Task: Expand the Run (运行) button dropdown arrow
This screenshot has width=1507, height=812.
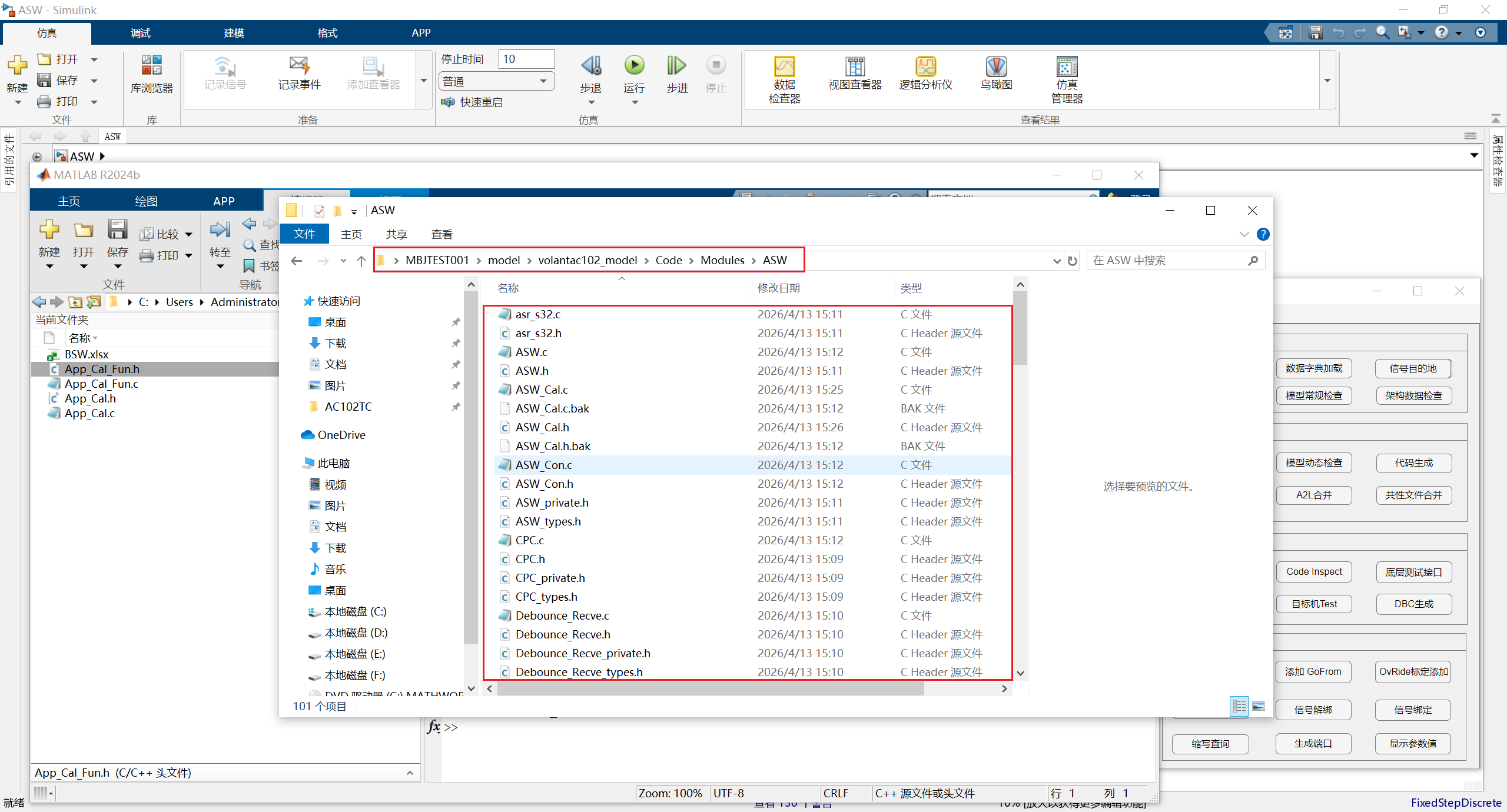Action: [635, 102]
